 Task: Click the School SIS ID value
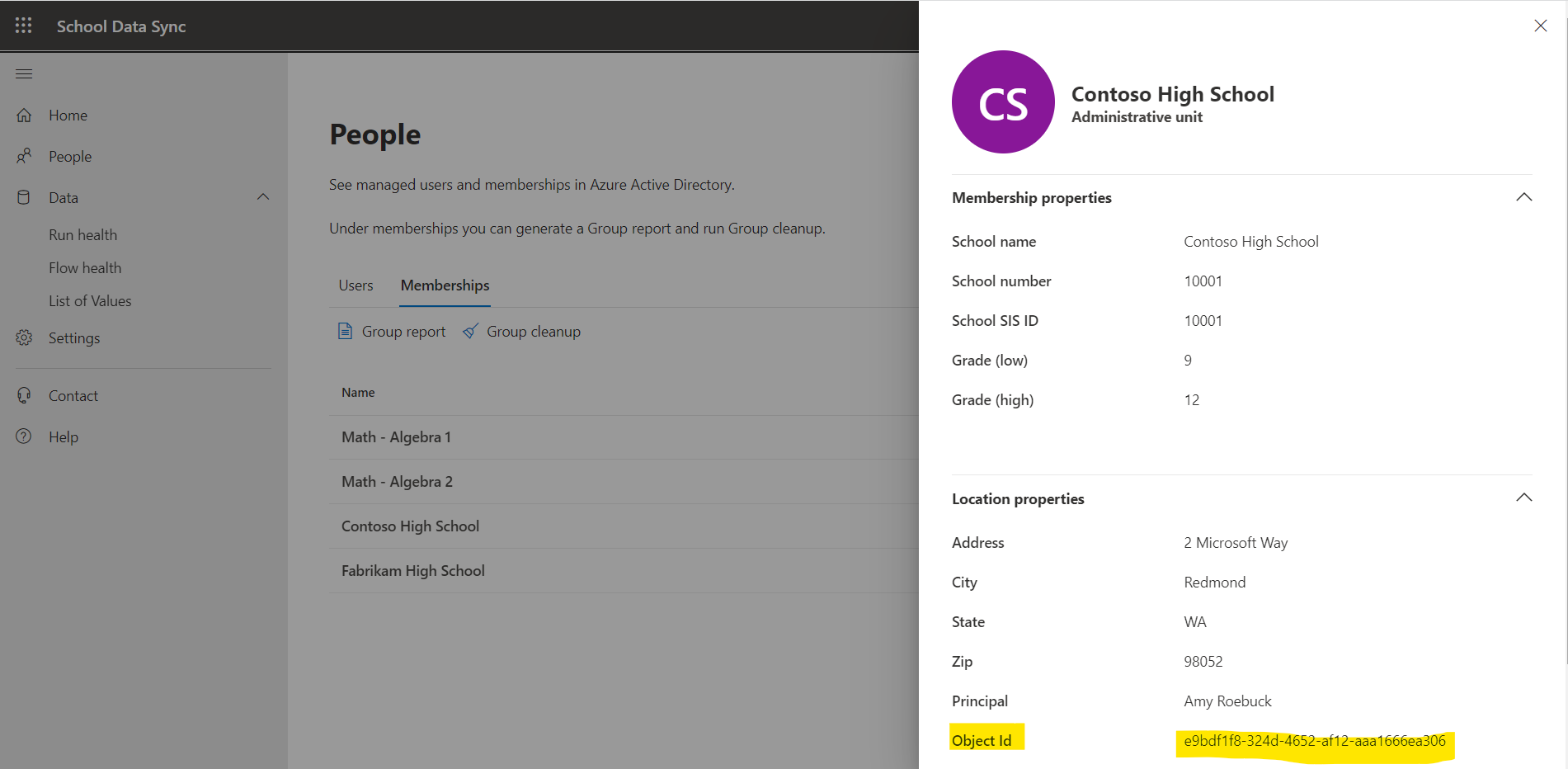coord(1203,320)
